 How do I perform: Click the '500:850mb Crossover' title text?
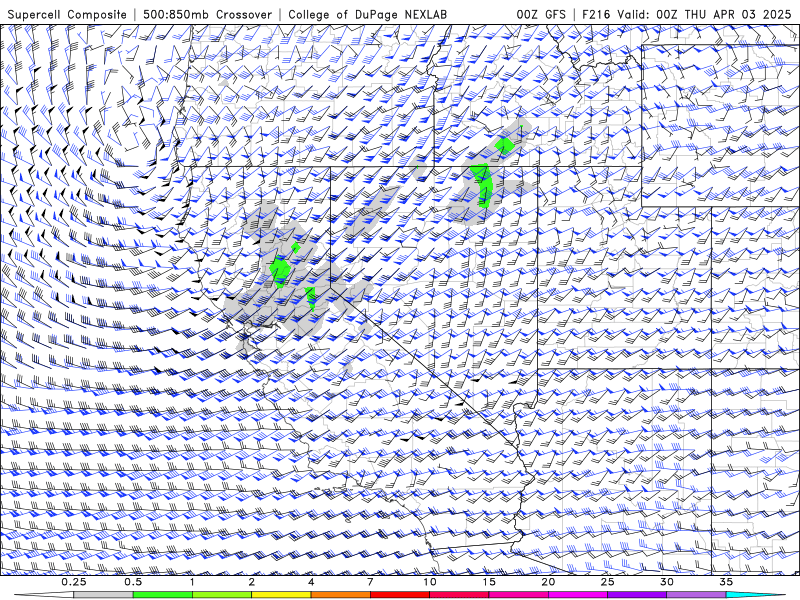(x=207, y=14)
